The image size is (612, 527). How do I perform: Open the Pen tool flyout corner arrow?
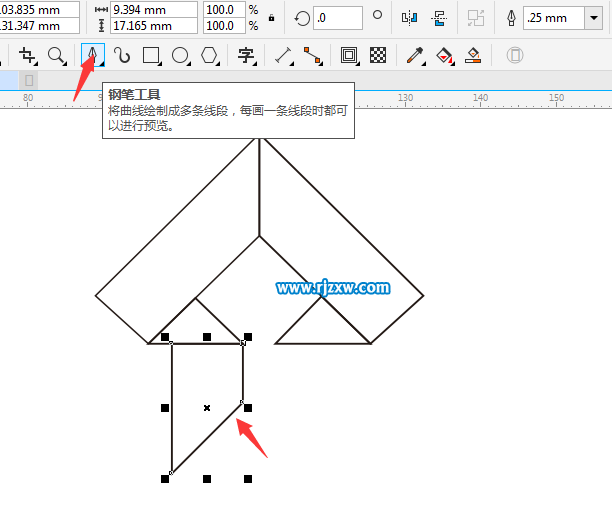(x=101, y=64)
